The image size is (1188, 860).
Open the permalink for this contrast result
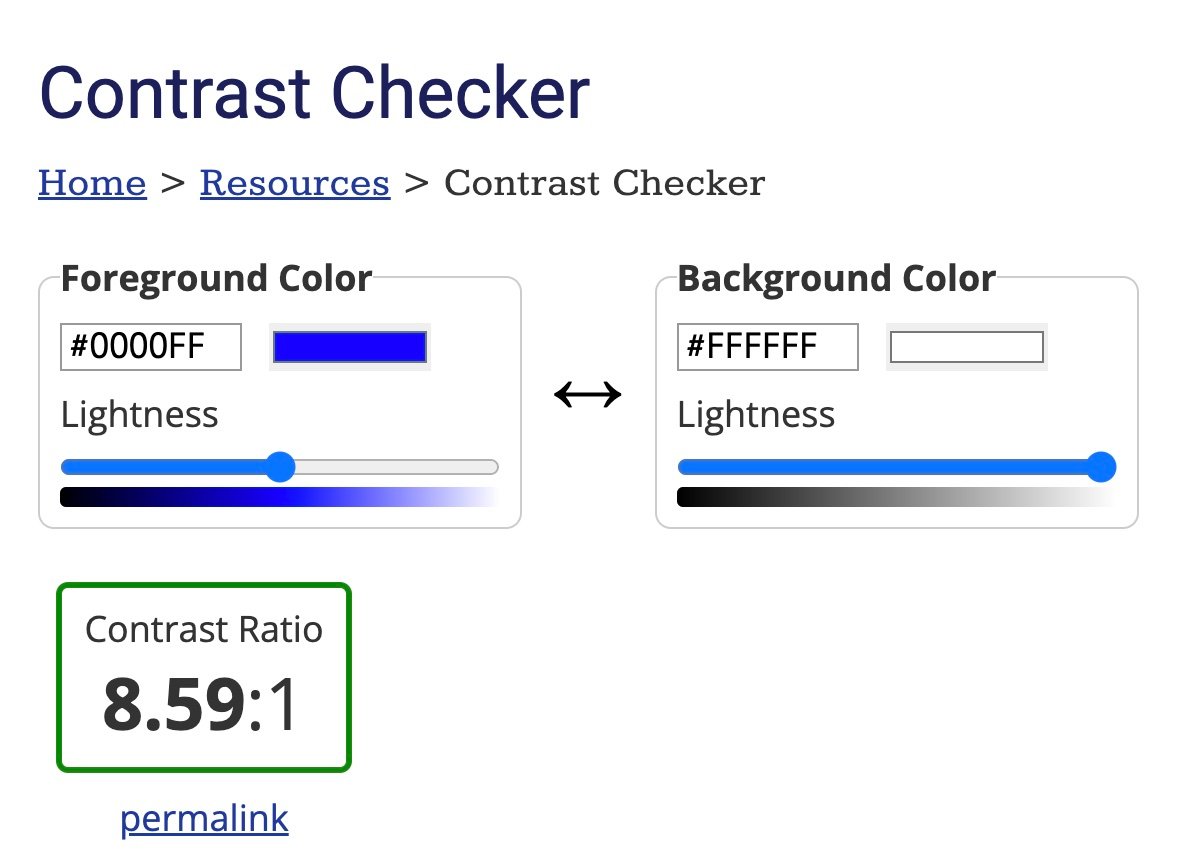coord(203,818)
